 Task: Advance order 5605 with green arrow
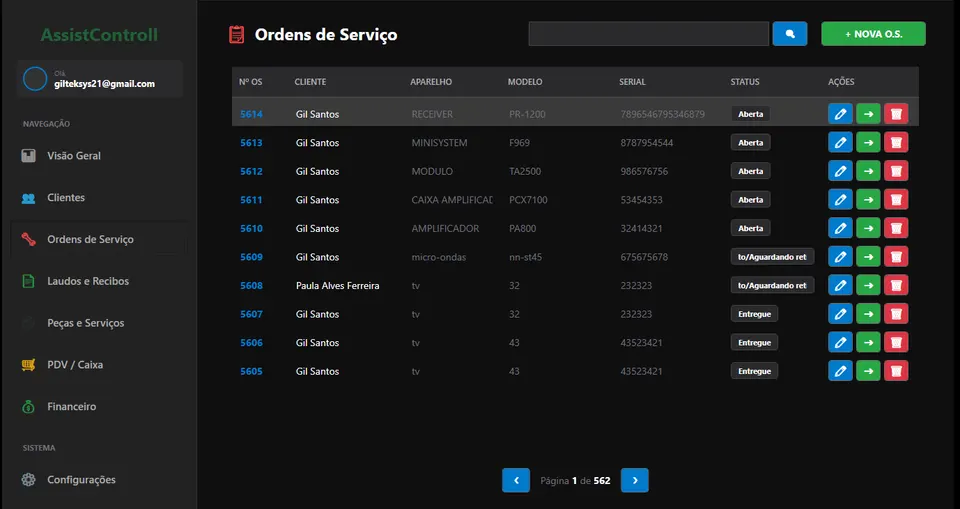[x=868, y=371]
